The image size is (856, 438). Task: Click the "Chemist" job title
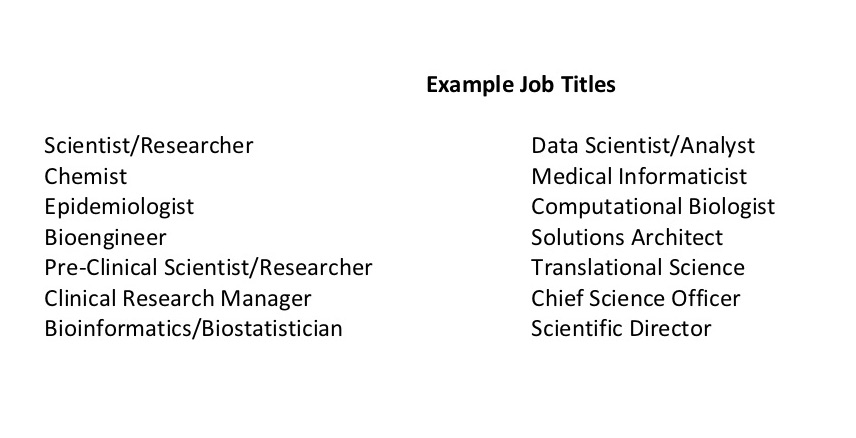(x=86, y=177)
